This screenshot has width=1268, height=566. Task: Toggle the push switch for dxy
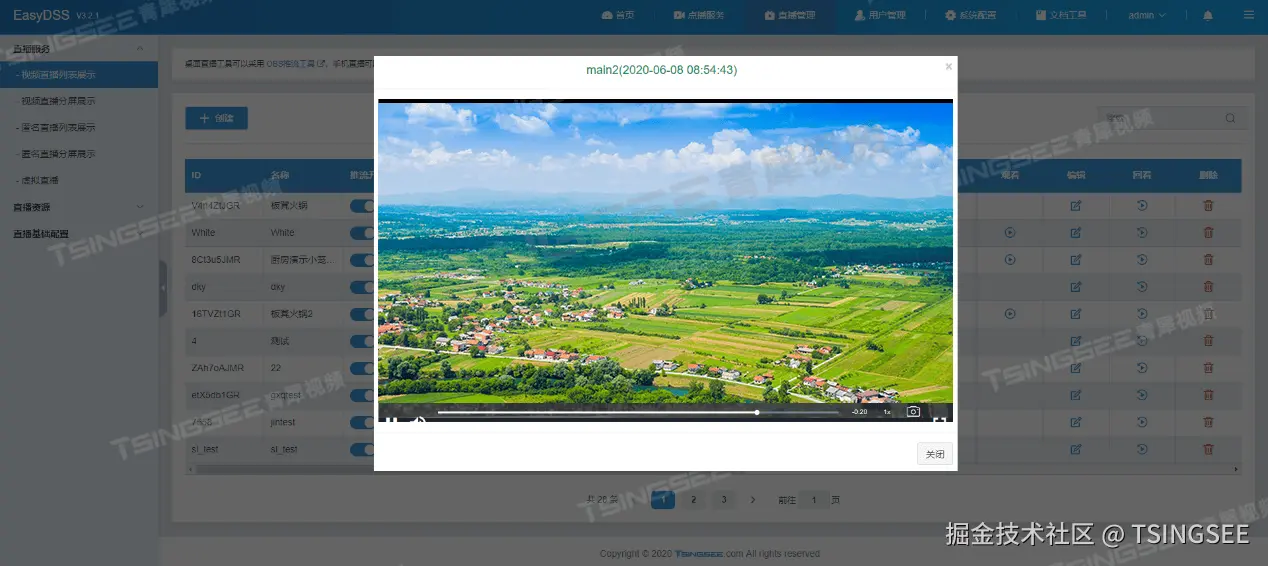[362, 286]
